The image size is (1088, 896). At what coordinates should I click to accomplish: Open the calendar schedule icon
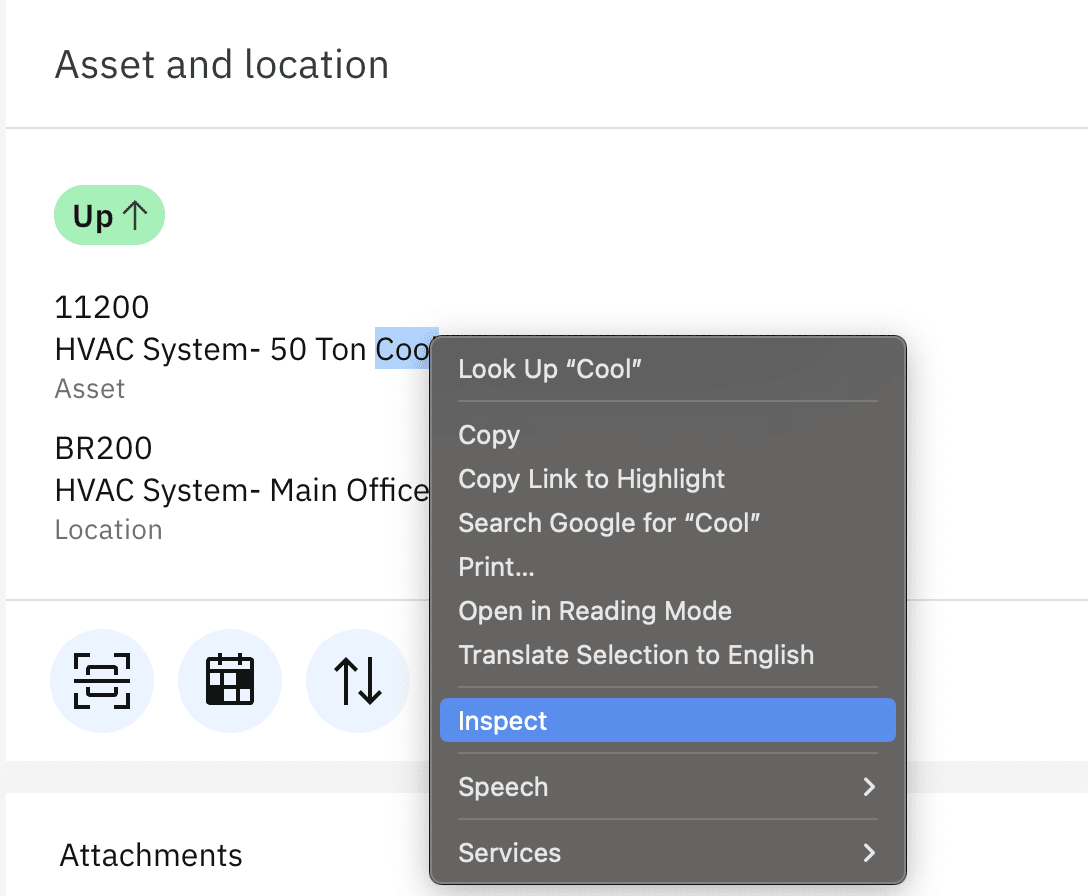pos(230,681)
